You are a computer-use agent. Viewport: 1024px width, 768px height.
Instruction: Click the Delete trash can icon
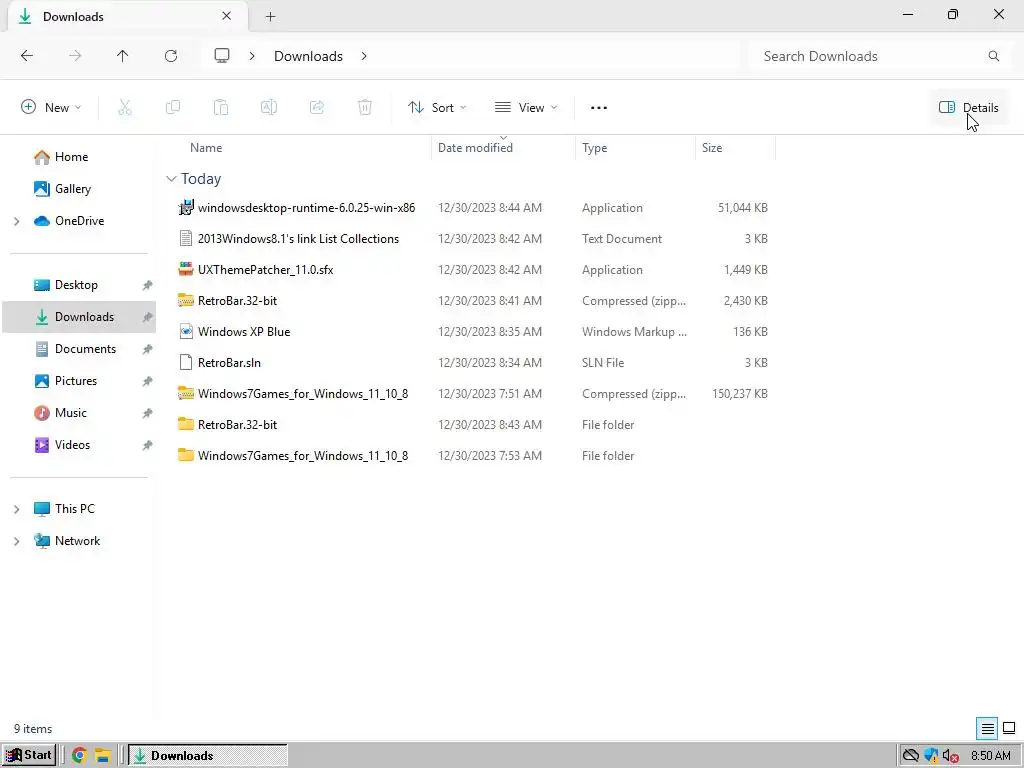point(365,108)
